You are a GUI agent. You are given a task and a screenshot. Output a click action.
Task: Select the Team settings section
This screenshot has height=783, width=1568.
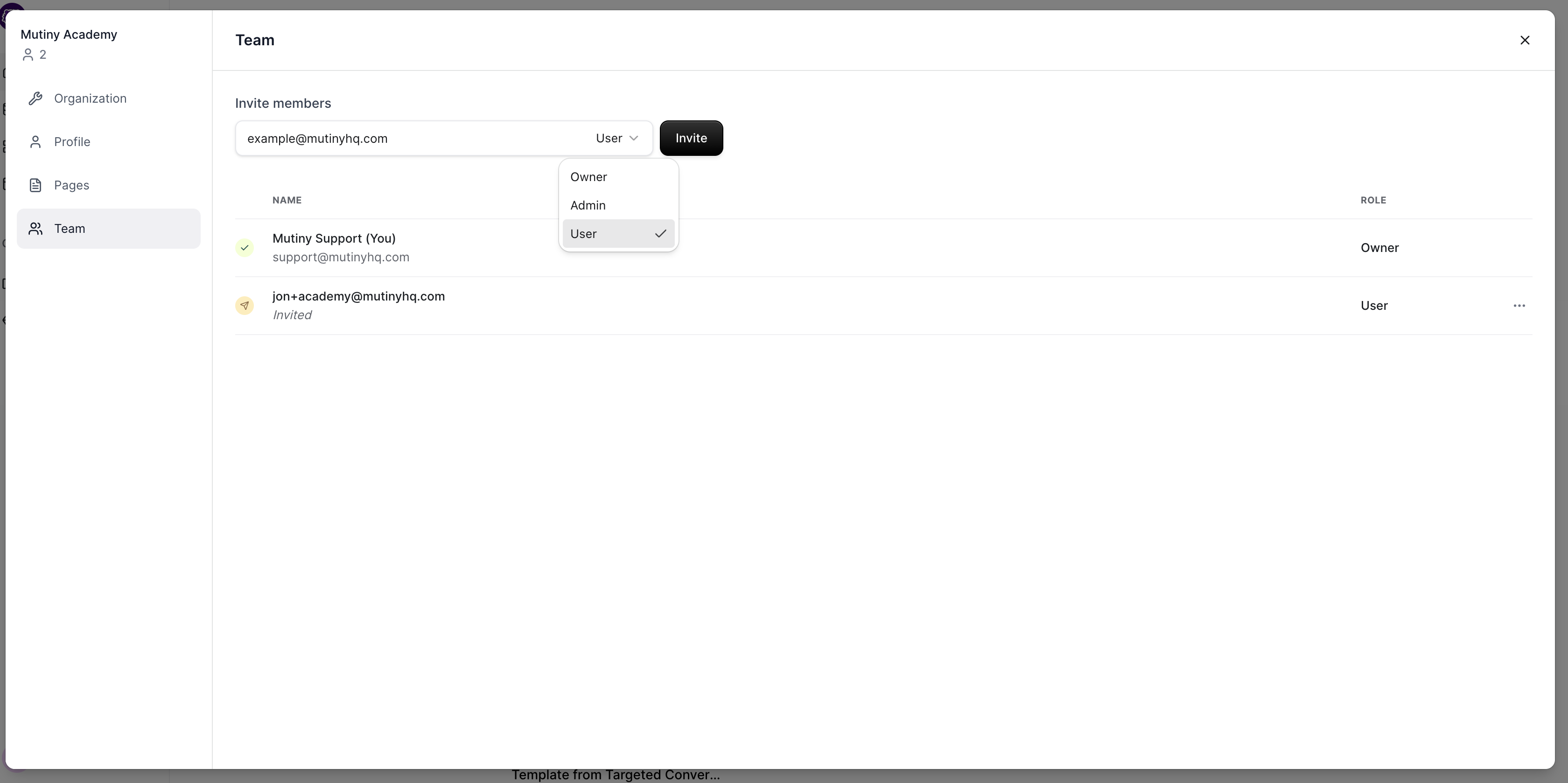coord(108,228)
